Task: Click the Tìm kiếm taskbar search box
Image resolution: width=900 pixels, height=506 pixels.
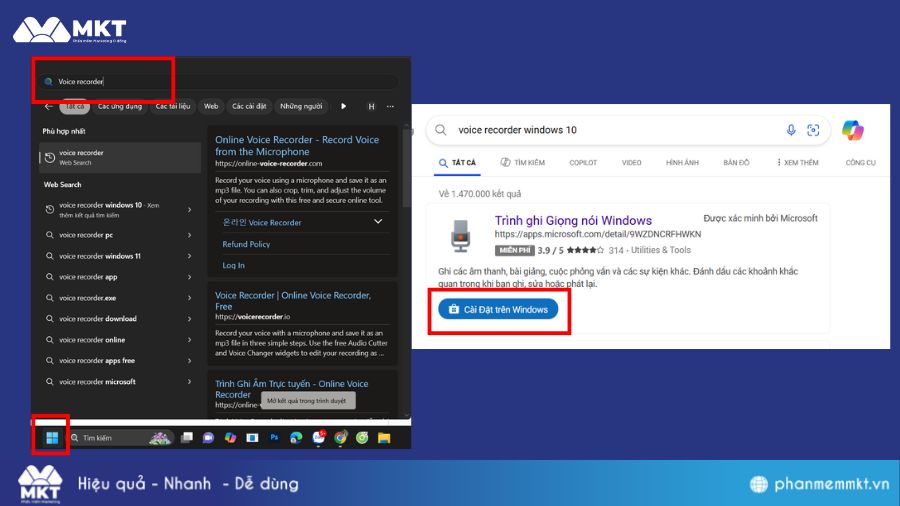Action: [121, 438]
